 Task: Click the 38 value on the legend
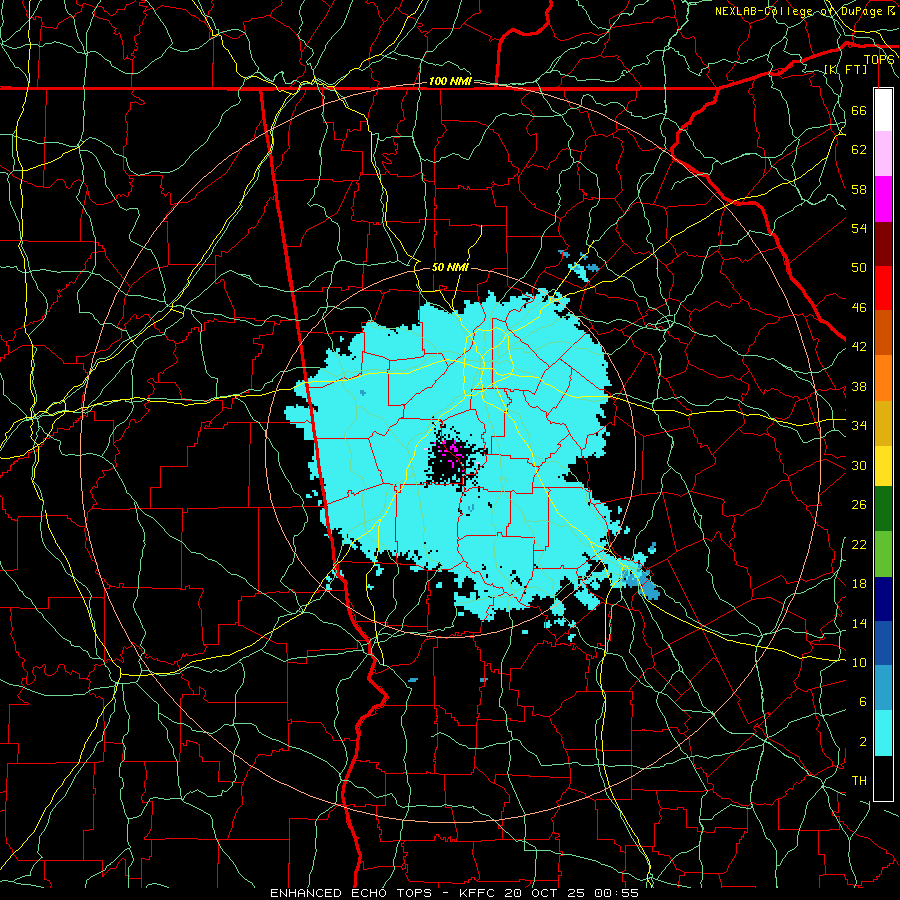tap(859, 386)
